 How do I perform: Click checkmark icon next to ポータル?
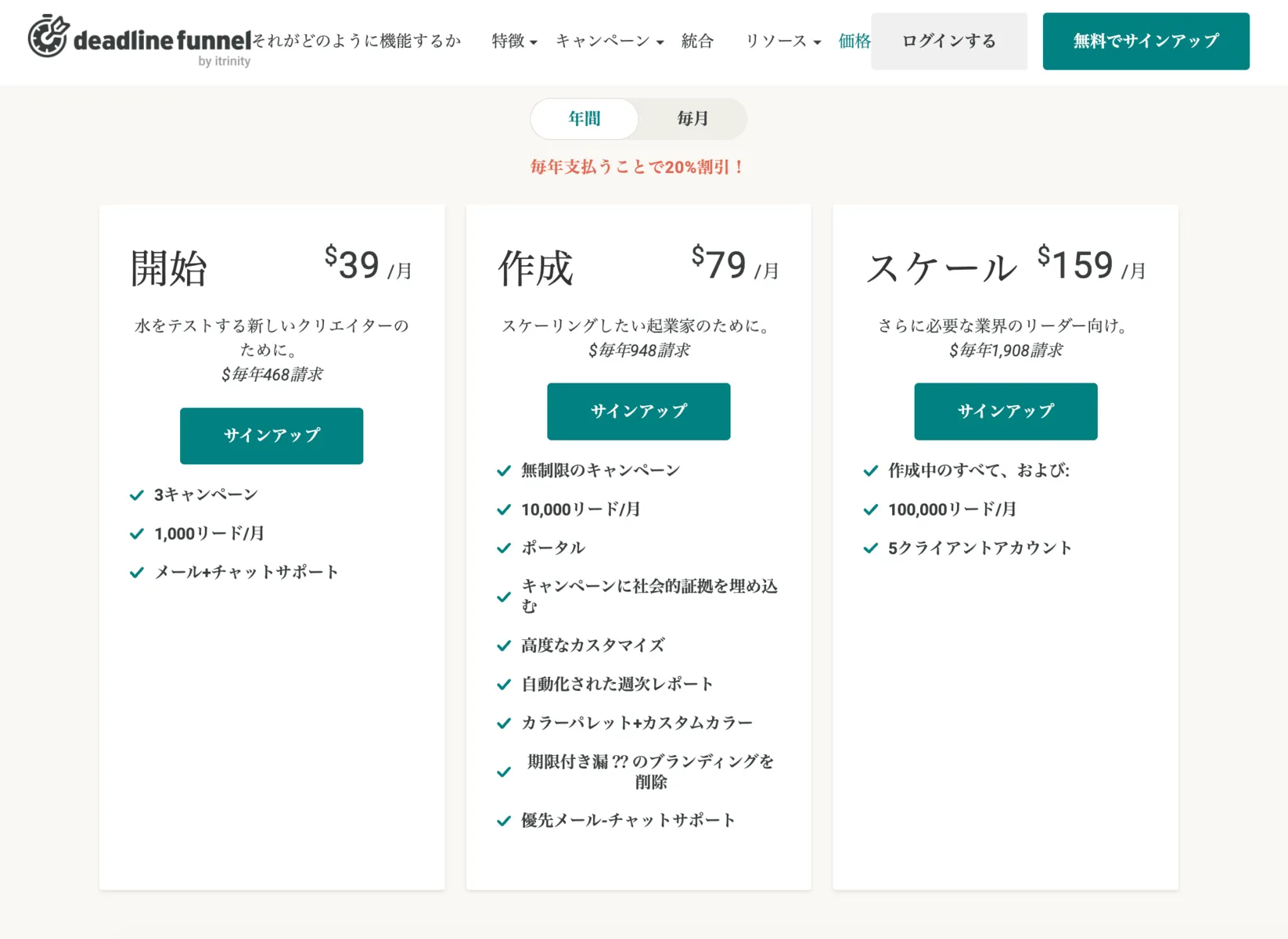point(504,549)
